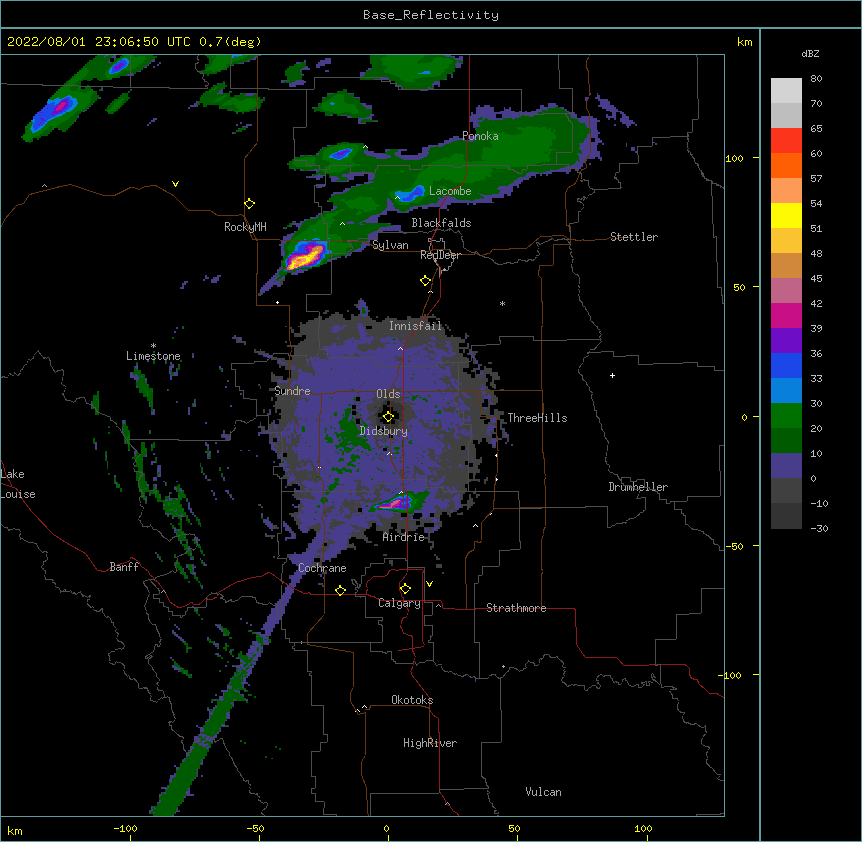862x842 pixels.
Task: Click the Calgary city label
Action: pos(399,603)
